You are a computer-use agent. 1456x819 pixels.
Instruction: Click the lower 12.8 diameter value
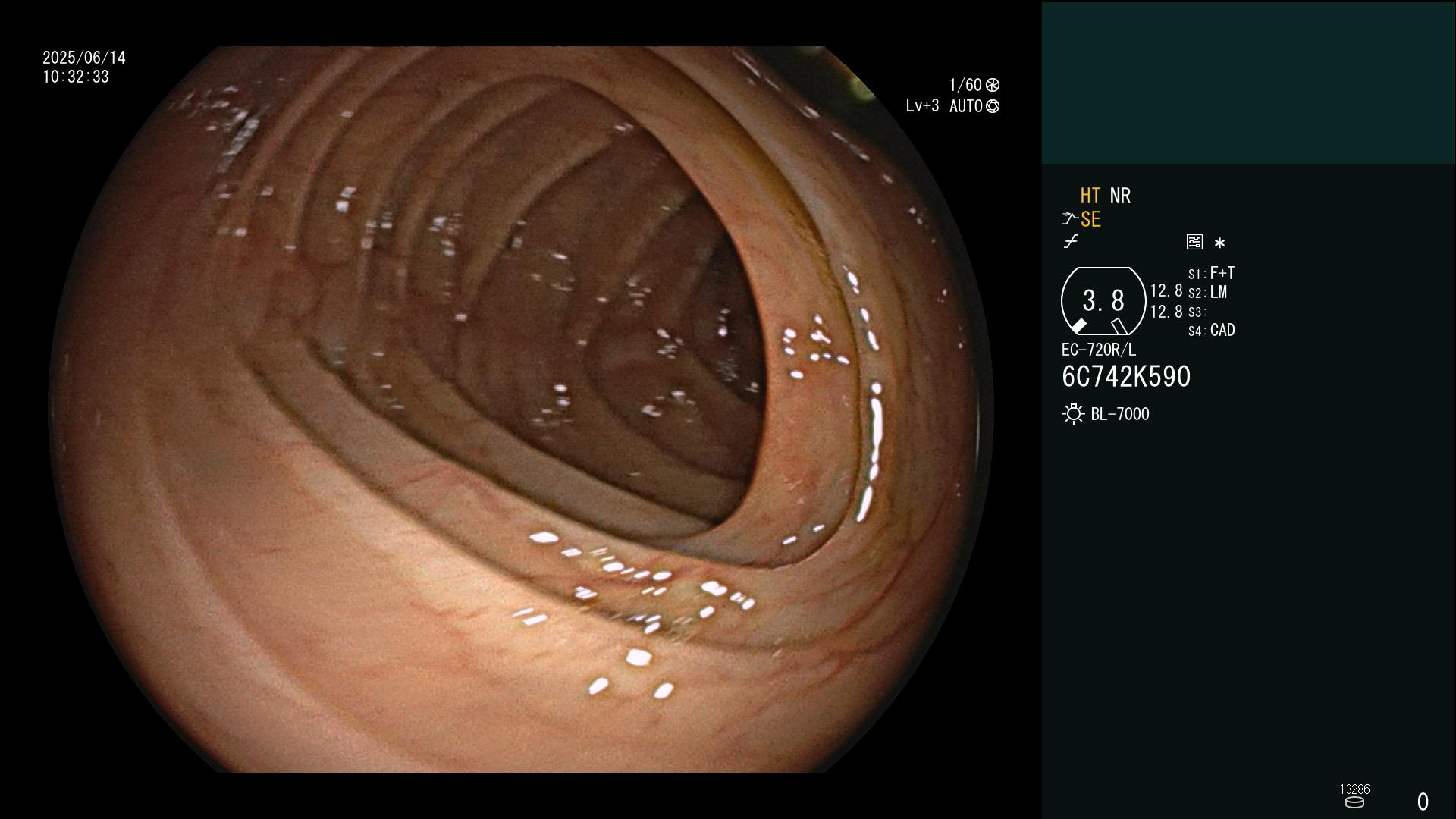(1166, 312)
